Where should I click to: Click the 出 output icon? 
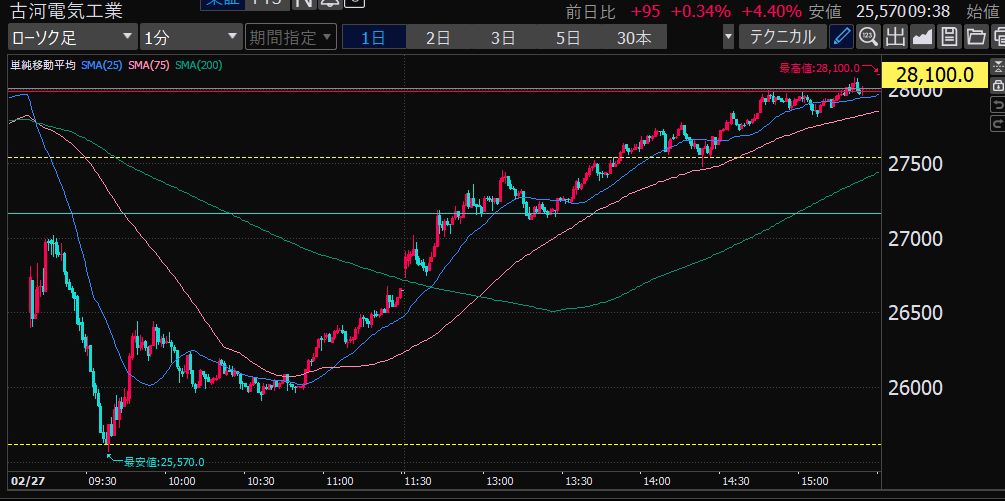click(895, 38)
